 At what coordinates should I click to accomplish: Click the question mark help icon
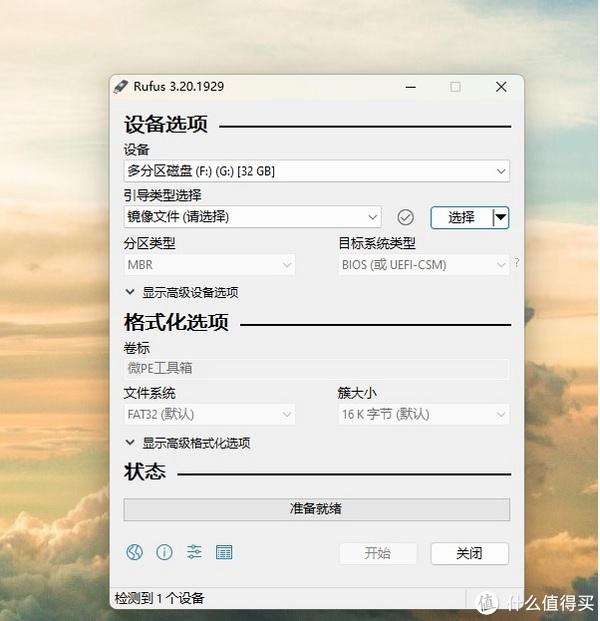pyautogui.click(x=516, y=263)
